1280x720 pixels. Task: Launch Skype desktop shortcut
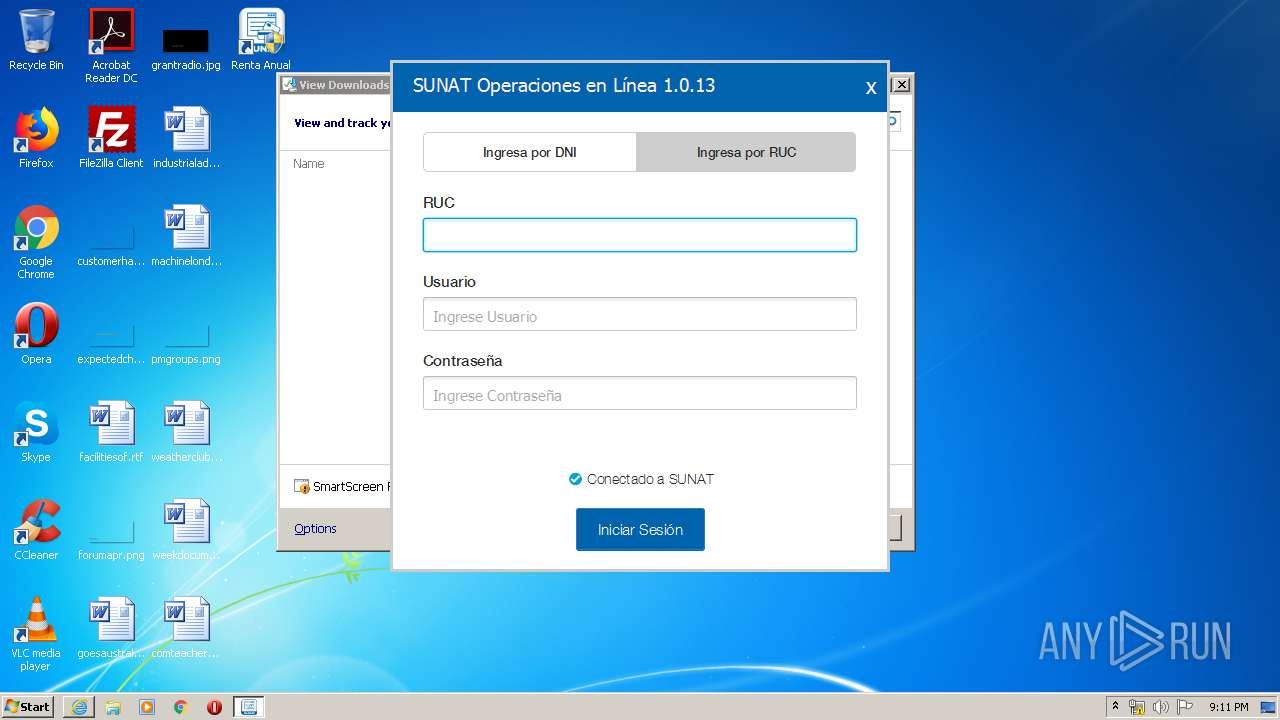coord(36,432)
